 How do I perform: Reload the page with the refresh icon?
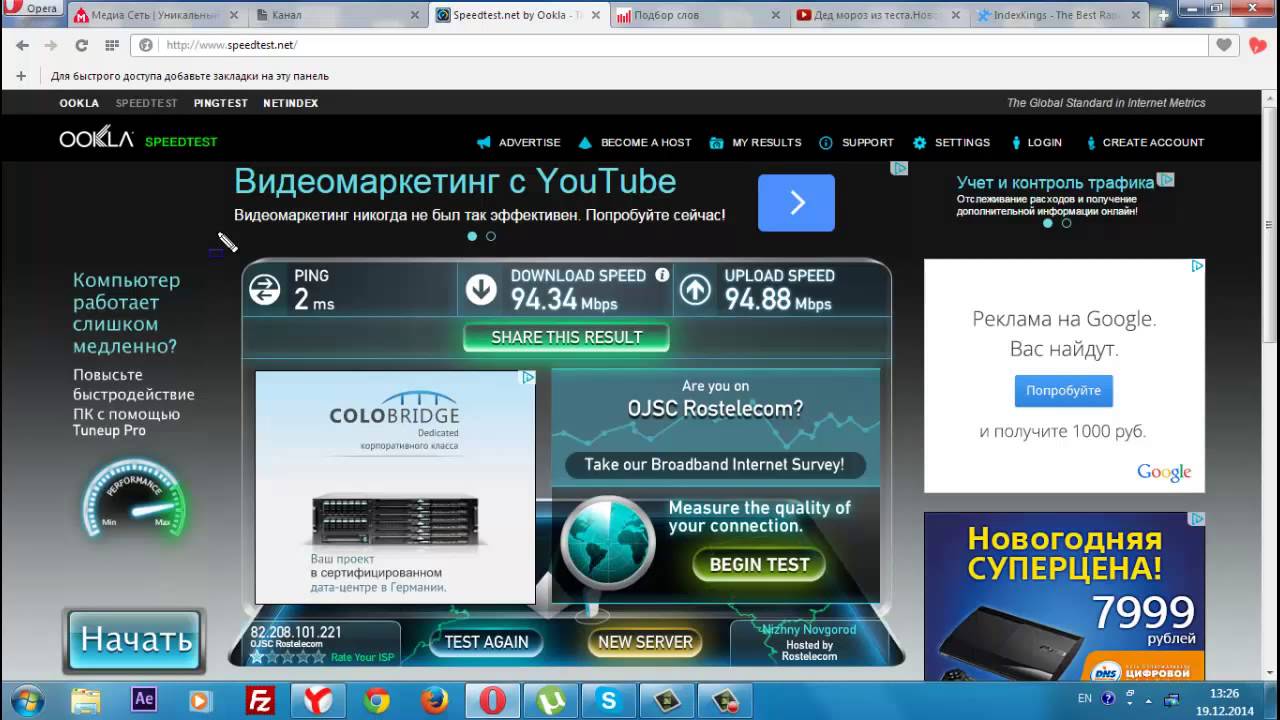[82, 45]
